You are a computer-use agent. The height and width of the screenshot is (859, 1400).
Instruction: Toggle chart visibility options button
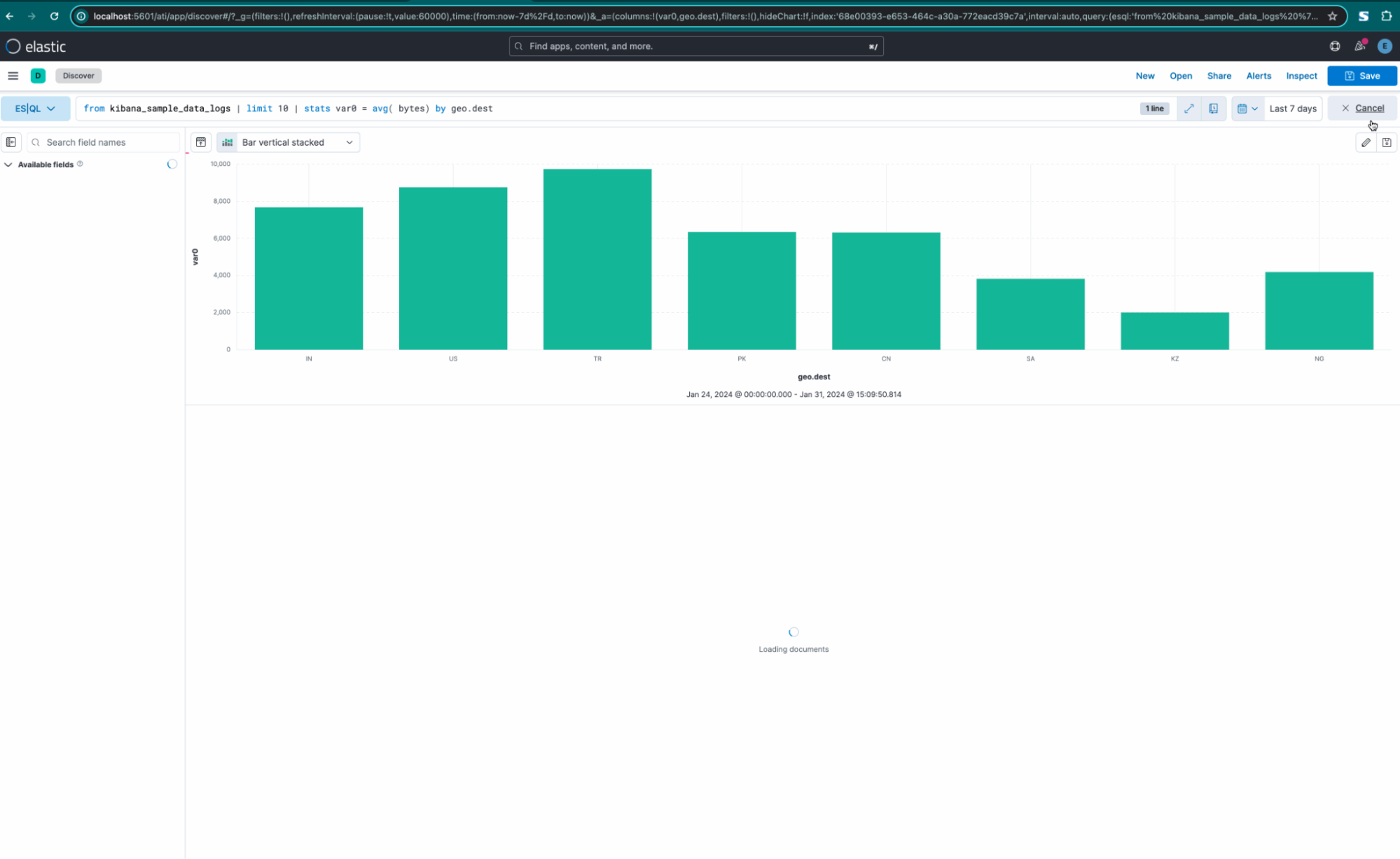click(x=201, y=142)
